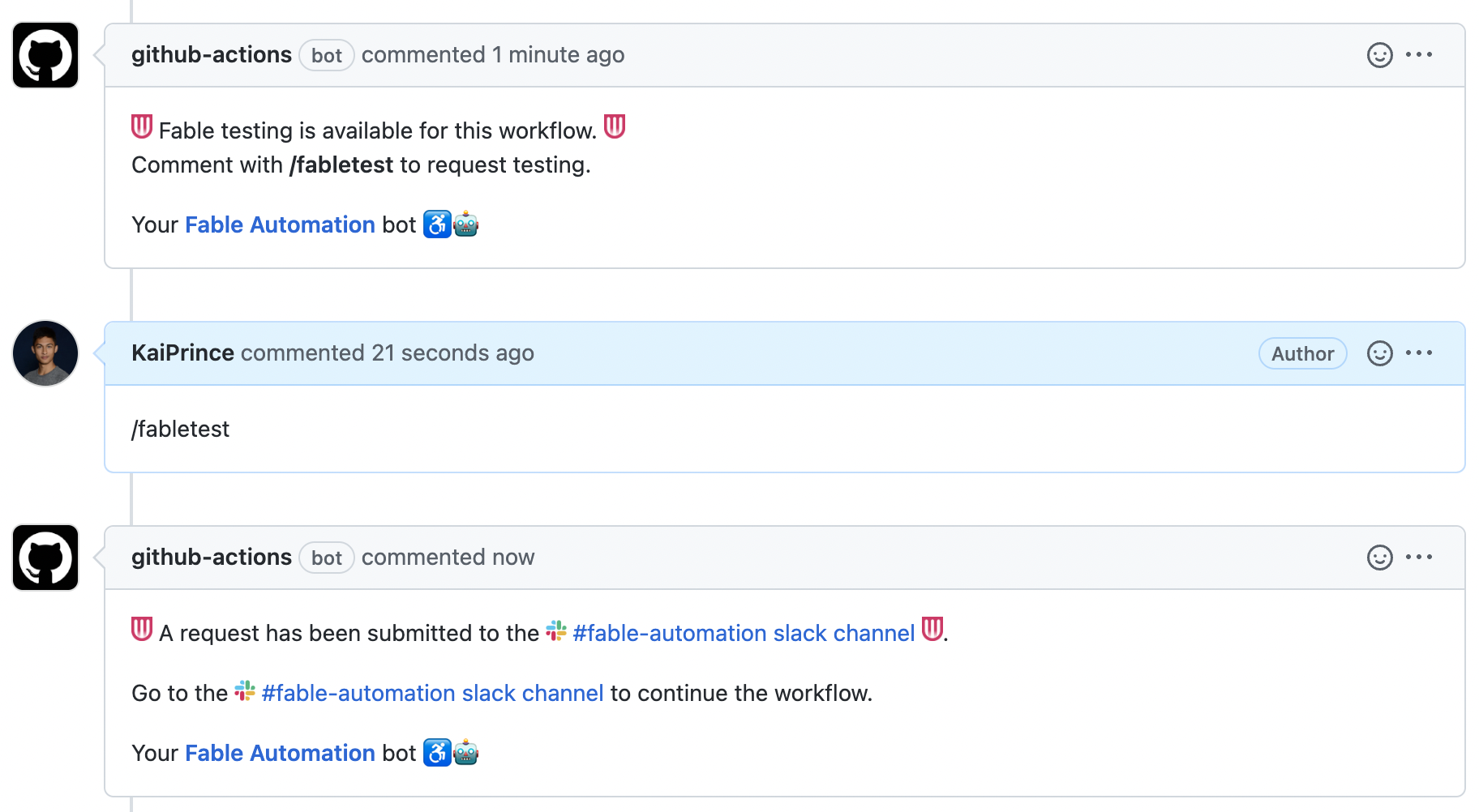Click the github-actions bot avatar at the top

tap(45, 54)
